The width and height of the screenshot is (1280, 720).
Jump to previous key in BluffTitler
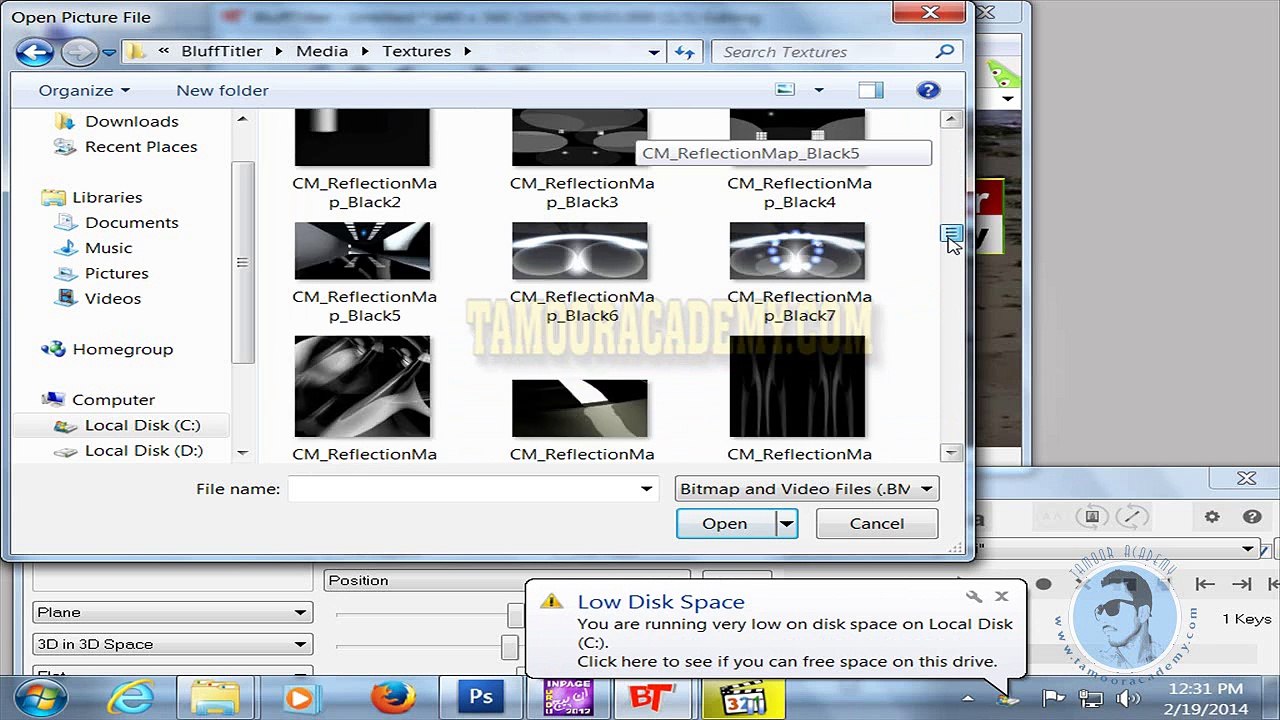click(1205, 584)
